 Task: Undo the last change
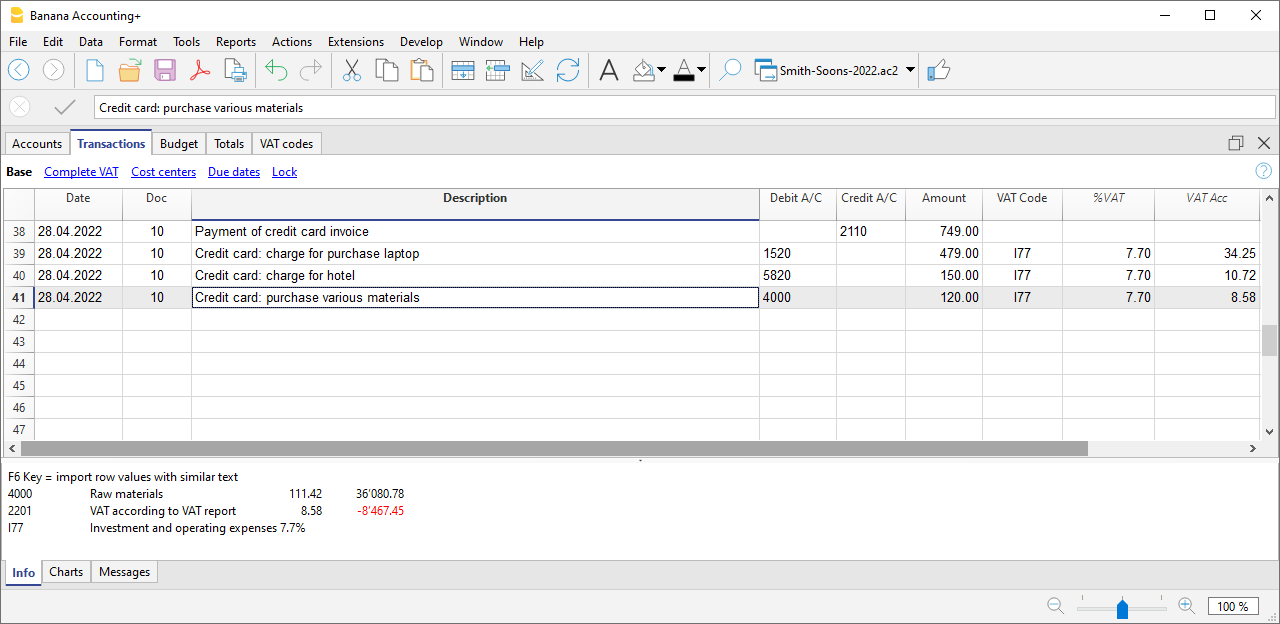275,70
